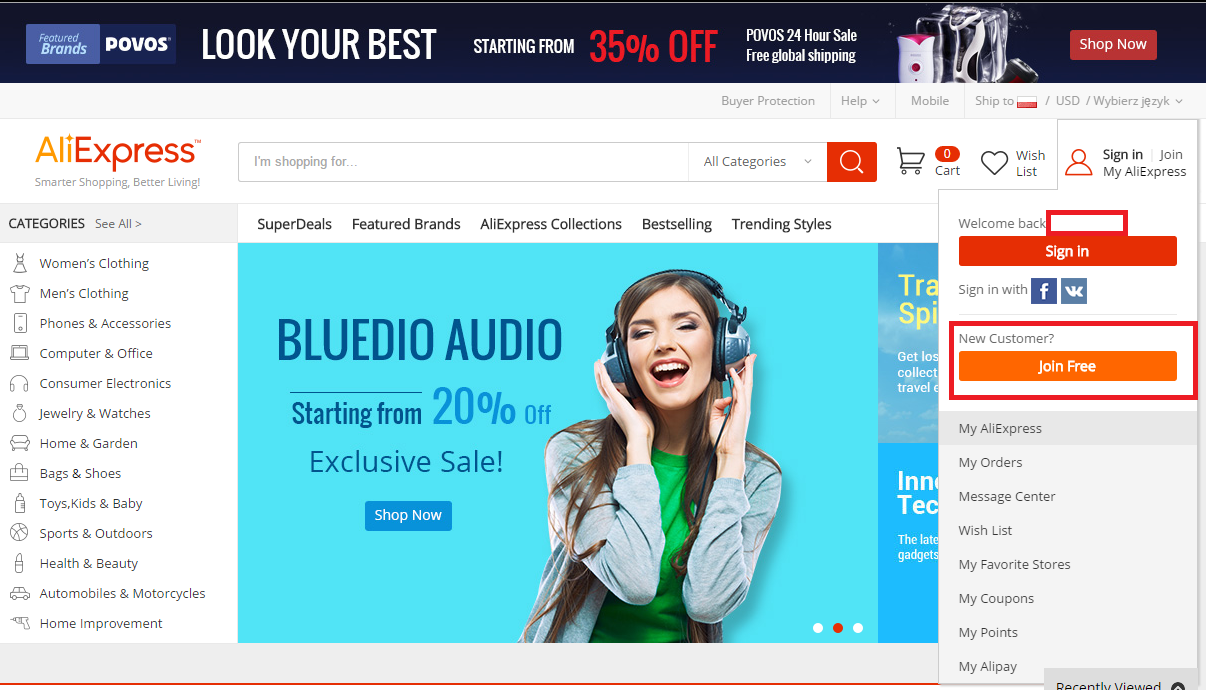Click the Women's Clothing dress icon

19,263
